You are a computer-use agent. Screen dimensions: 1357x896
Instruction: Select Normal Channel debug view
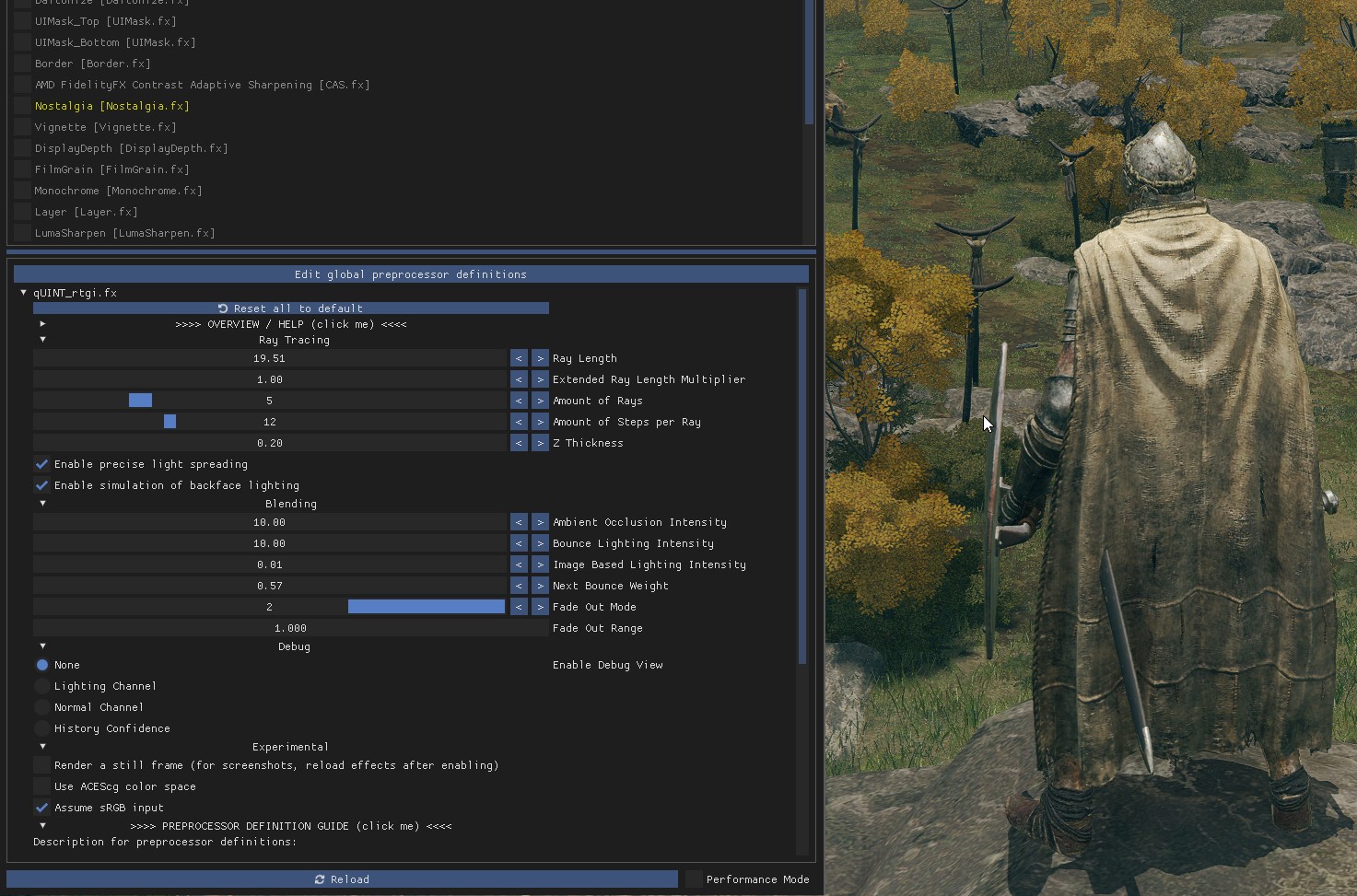(x=41, y=707)
